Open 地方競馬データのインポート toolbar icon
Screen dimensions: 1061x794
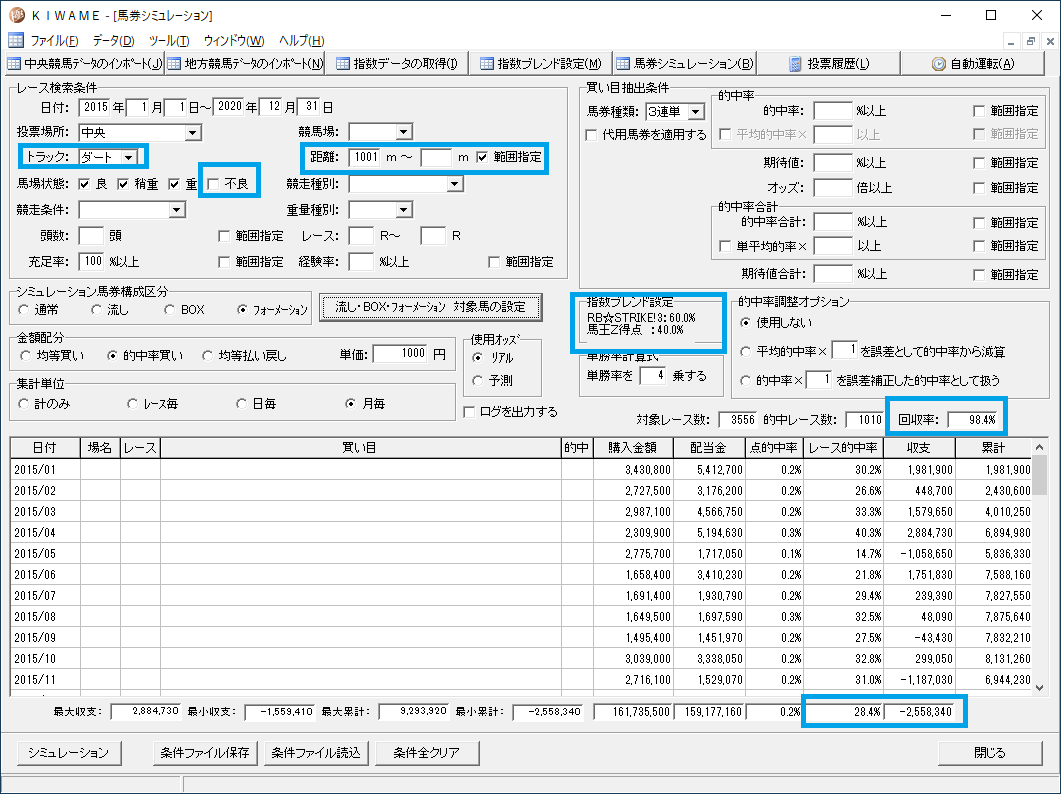point(175,64)
